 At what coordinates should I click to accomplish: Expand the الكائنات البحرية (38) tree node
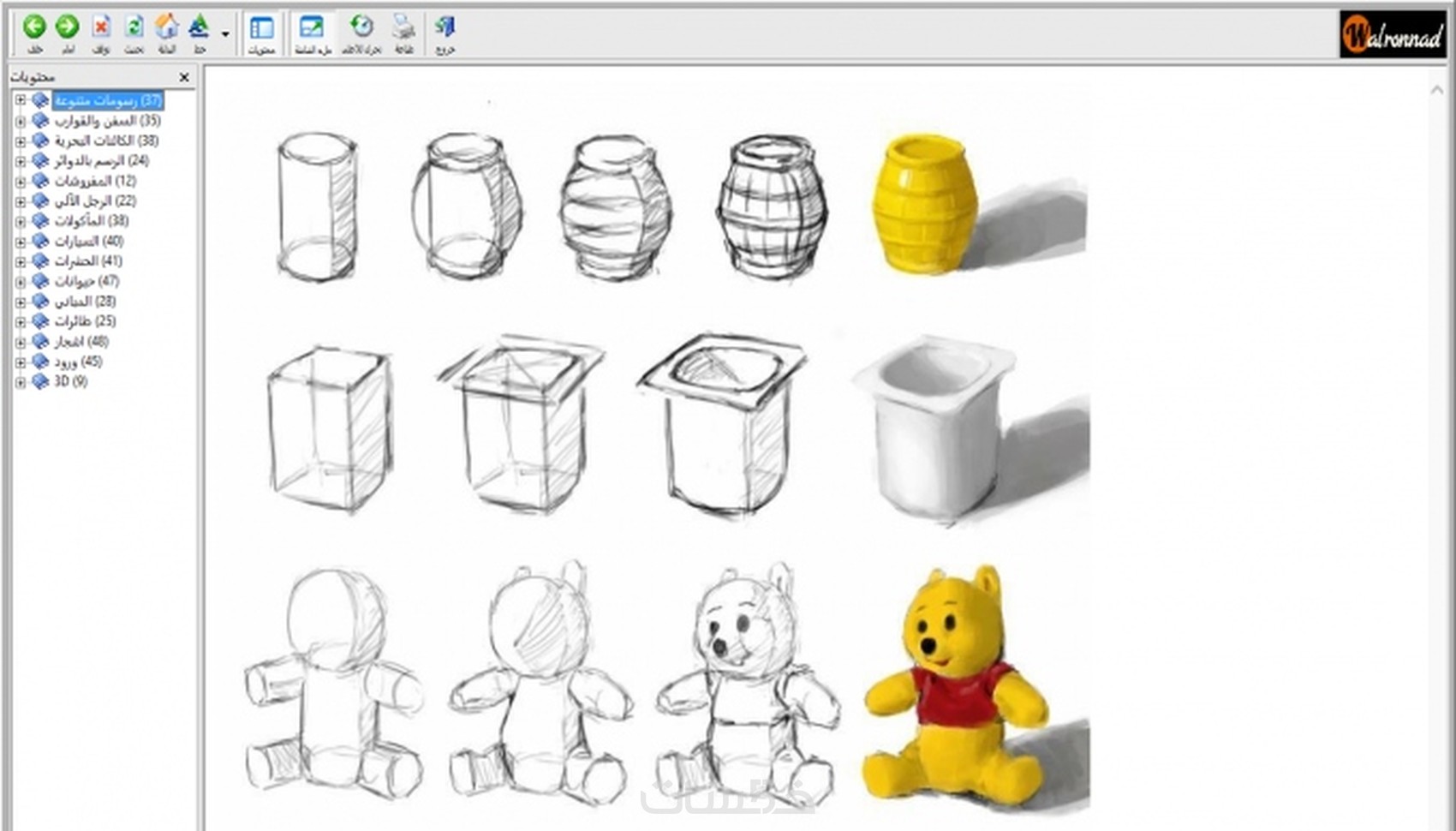point(21,140)
